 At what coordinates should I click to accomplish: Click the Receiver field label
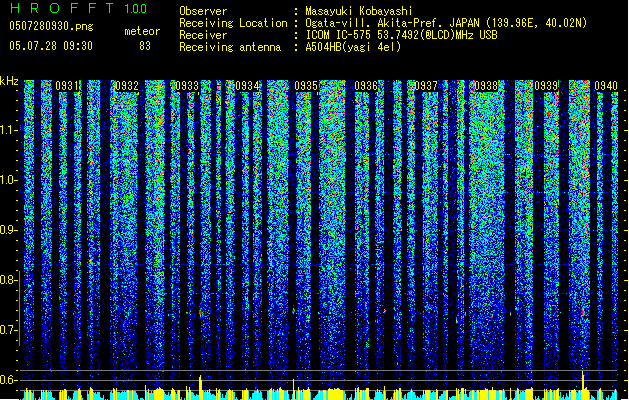(x=203, y=35)
